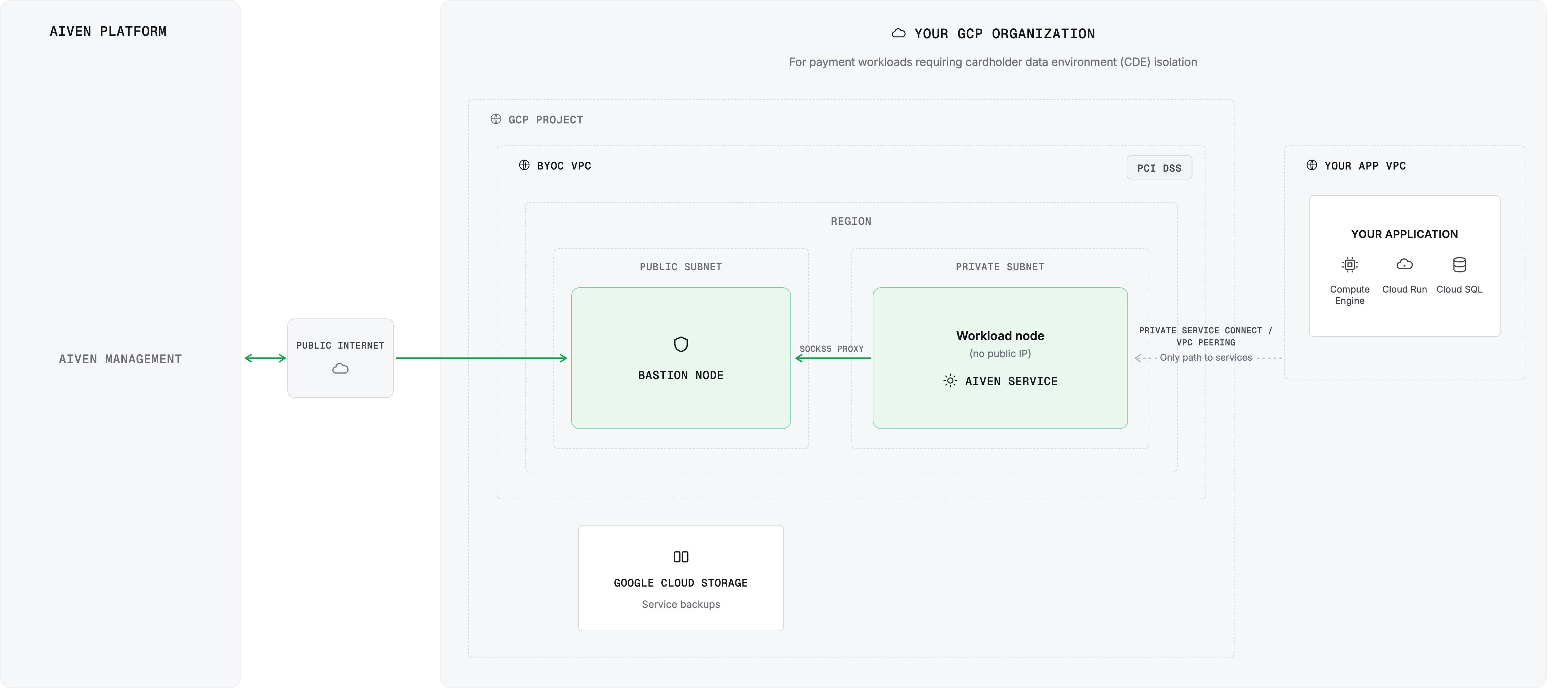
Task: Click the Google Cloud Storage bucket icon
Action: (x=680, y=556)
